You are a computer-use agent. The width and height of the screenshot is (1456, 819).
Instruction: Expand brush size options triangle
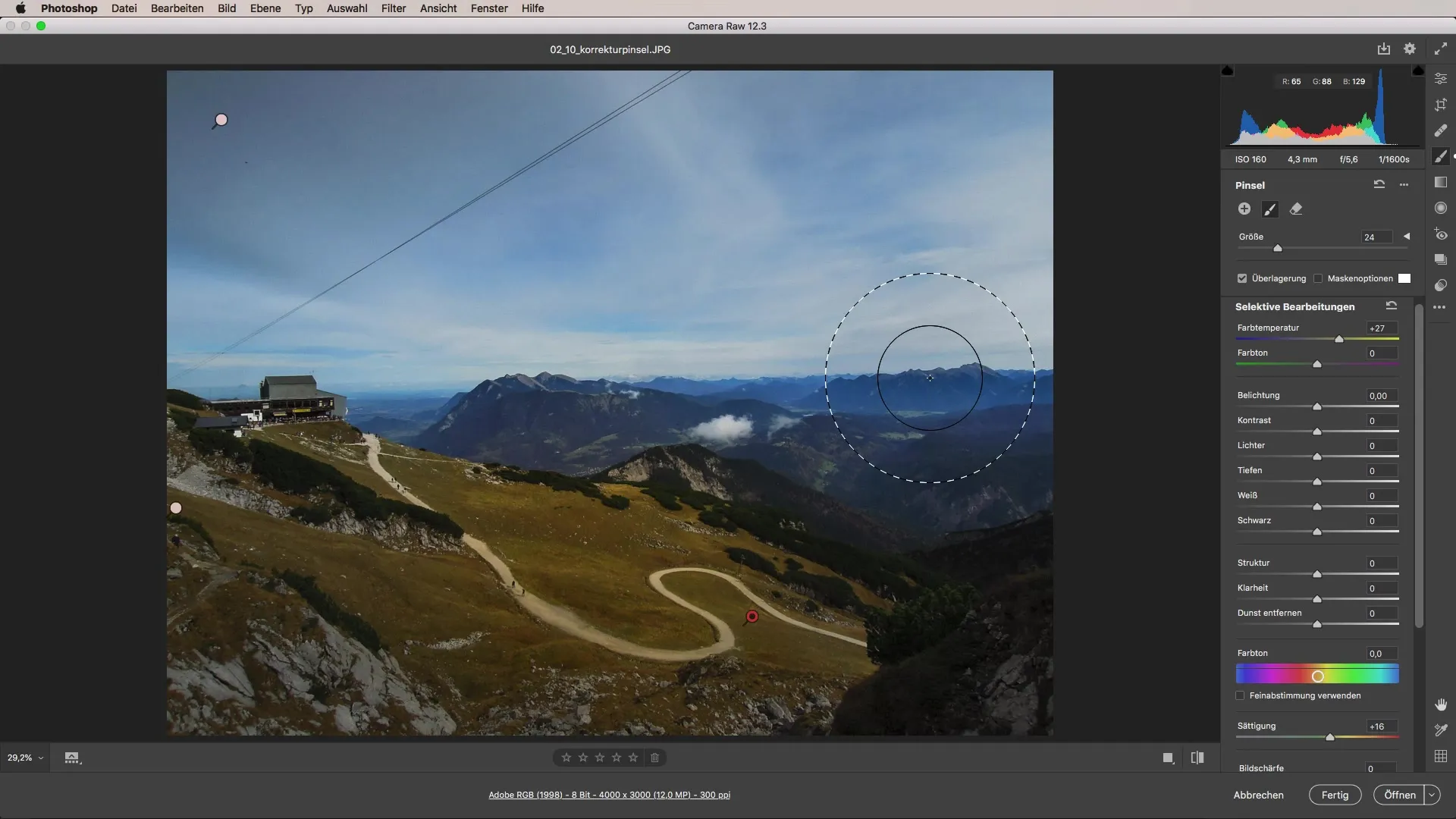pos(1407,237)
